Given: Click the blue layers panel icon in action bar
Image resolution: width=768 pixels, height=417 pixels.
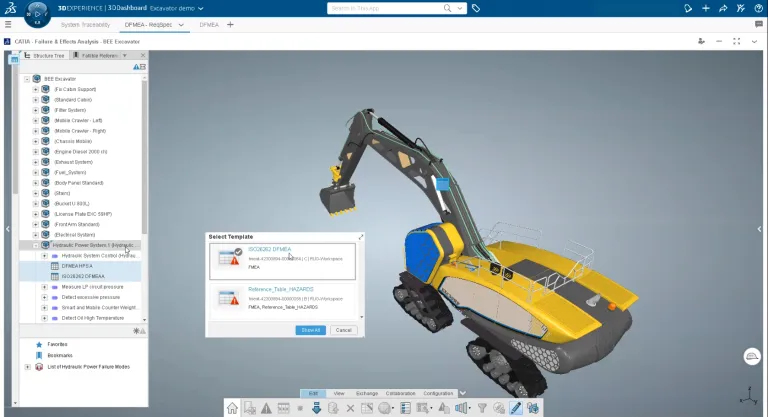Looking at the screenshot, I should 461,408.
